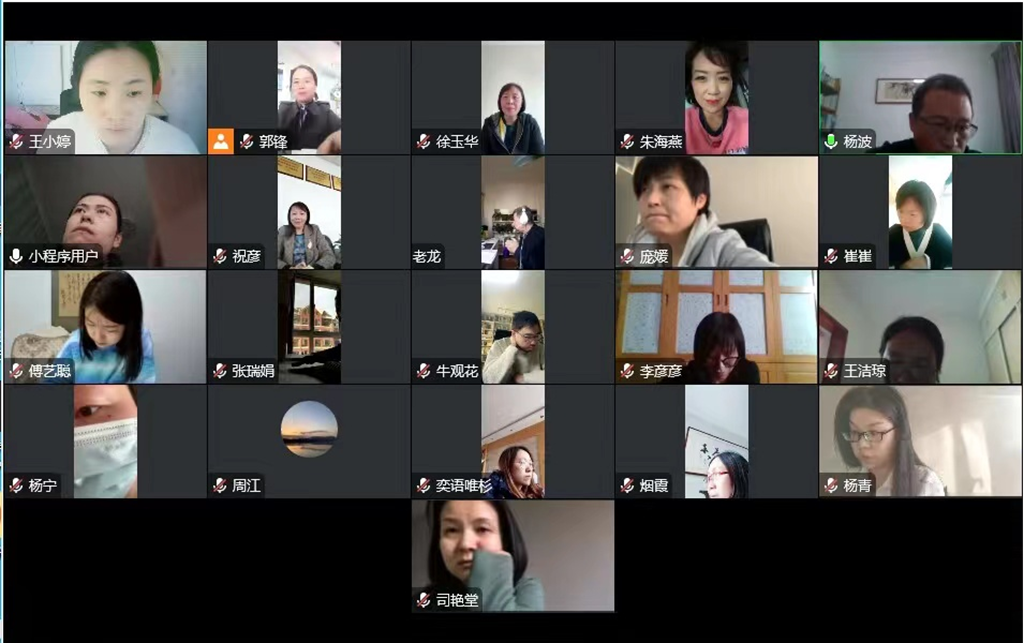Click muted mic icon beside 徐玉华
Image resolution: width=1024 pixels, height=643 pixels.
pyautogui.click(x=424, y=142)
